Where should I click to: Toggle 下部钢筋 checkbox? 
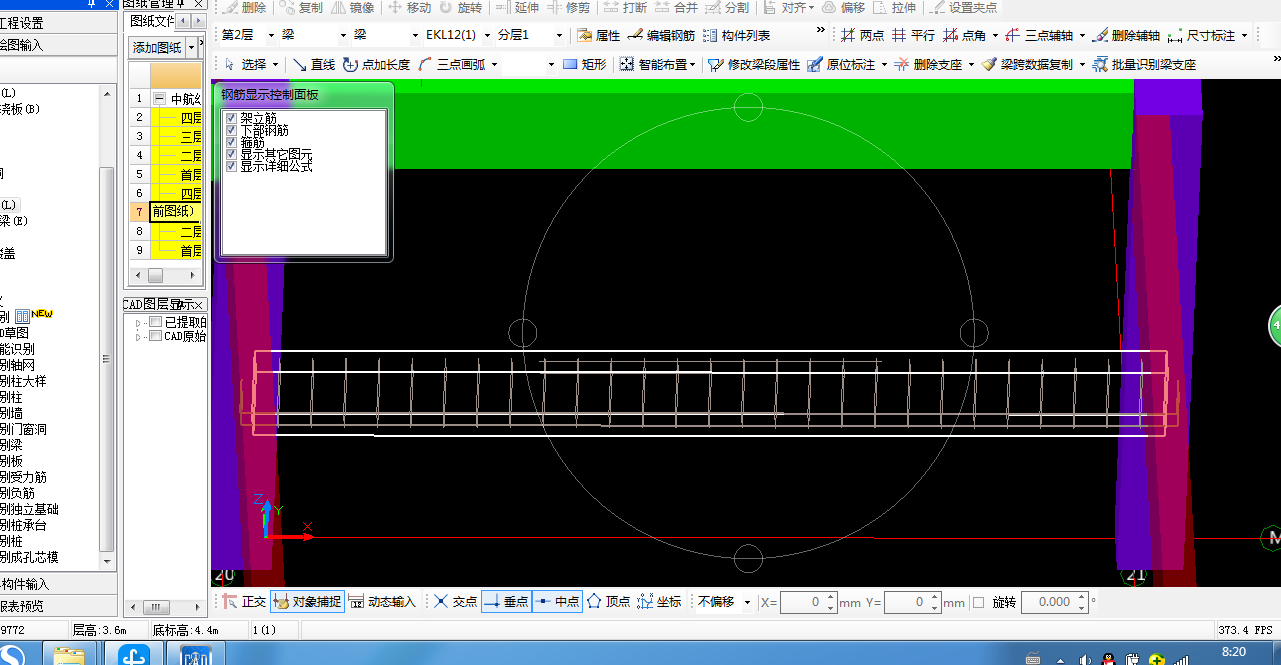(231, 131)
